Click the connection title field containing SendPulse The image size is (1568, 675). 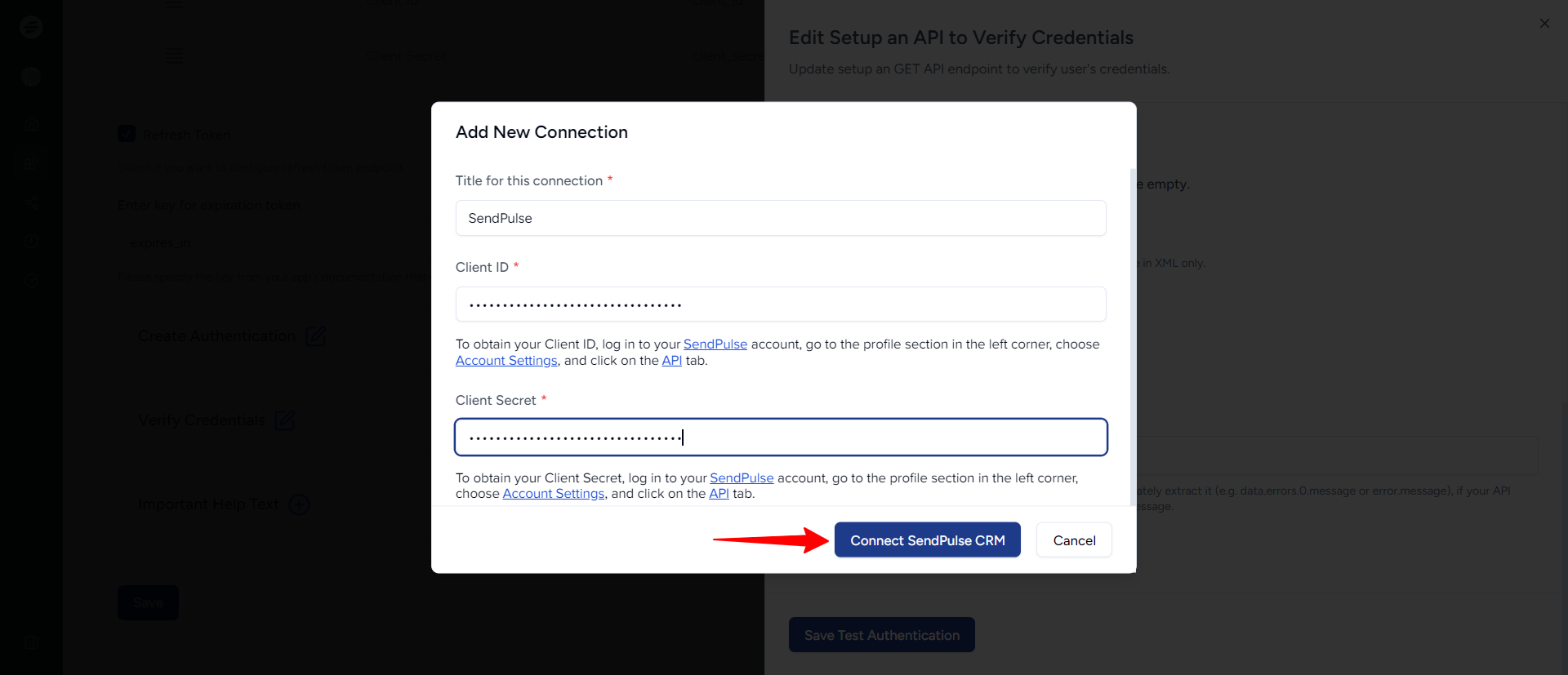780,218
